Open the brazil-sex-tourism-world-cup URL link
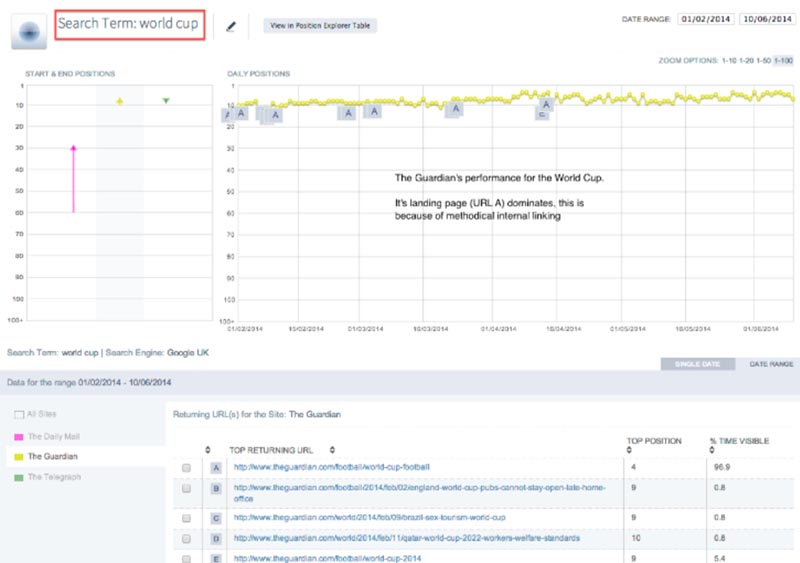The image size is (800, 563). [x=369, y=518]
